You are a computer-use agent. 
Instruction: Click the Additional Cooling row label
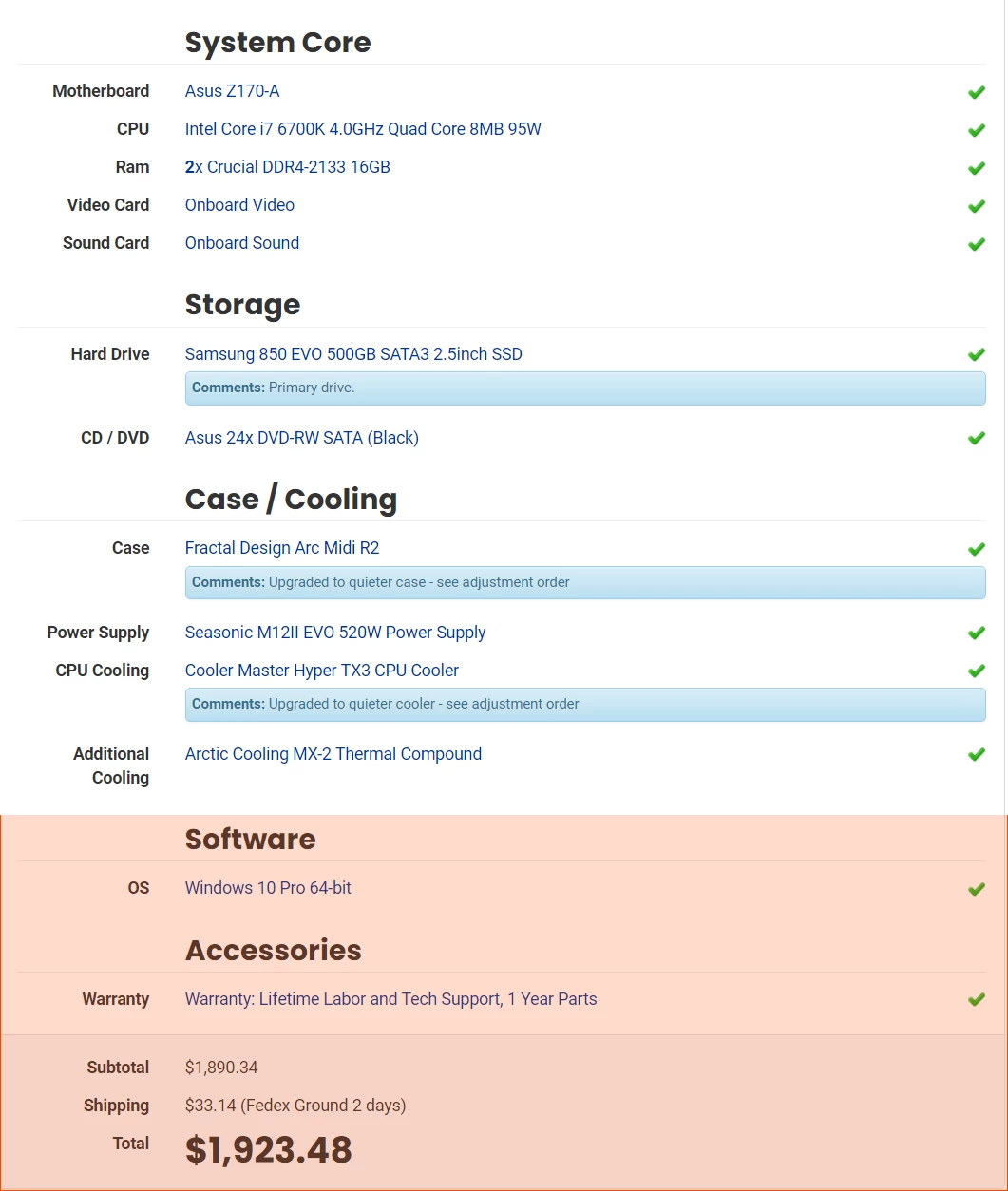click(x=111, y=766)
